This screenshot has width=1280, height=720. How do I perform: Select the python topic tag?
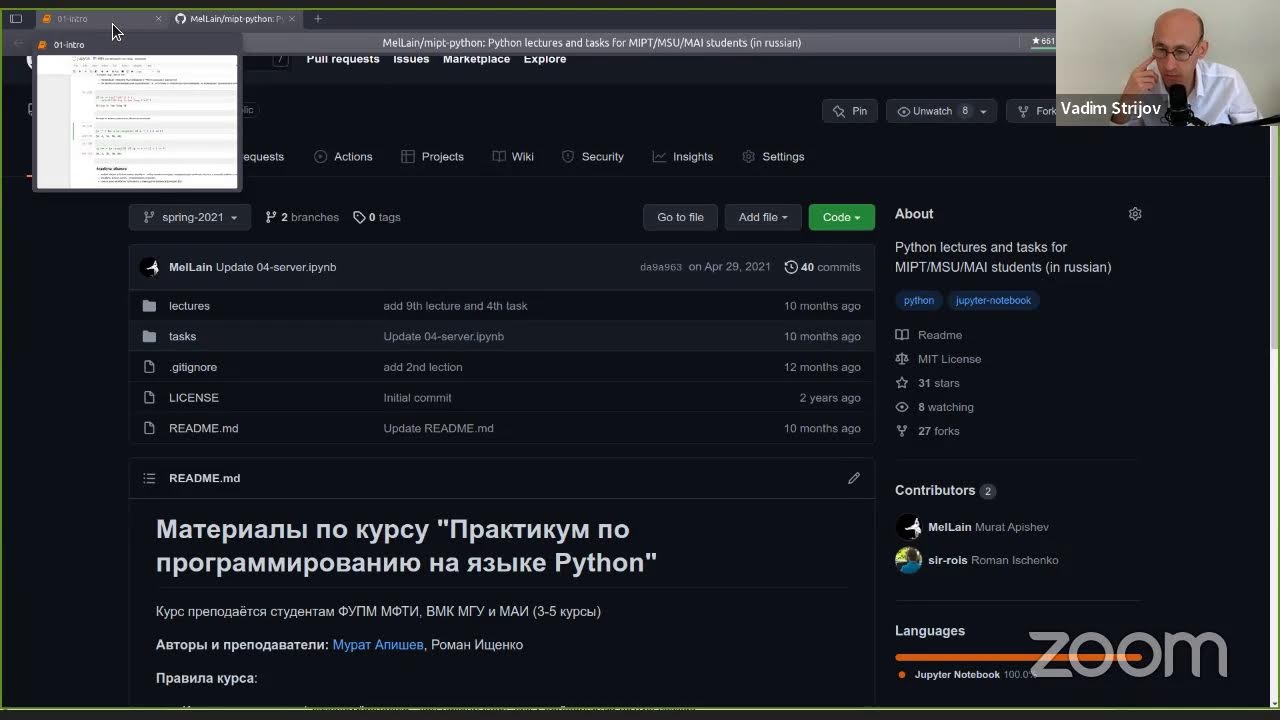pyautogui.click(x=919, y=300)
